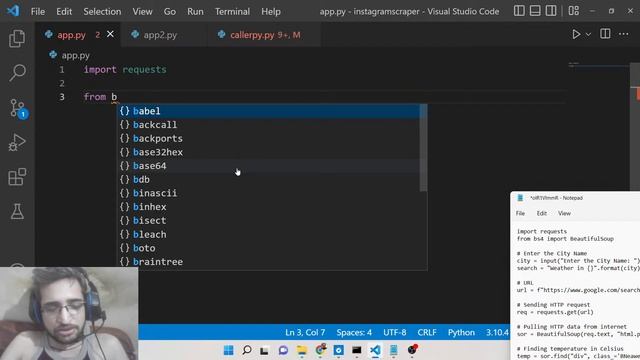Click Ln 3, Col 7 in status bar
The image size is (640, 360).
tap(305, 333)
